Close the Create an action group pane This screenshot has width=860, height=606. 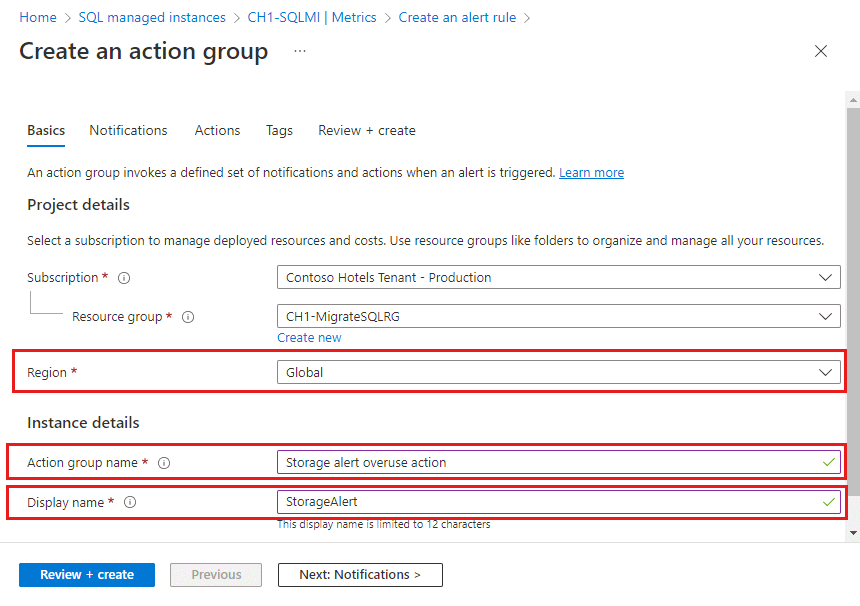point(821,51)
